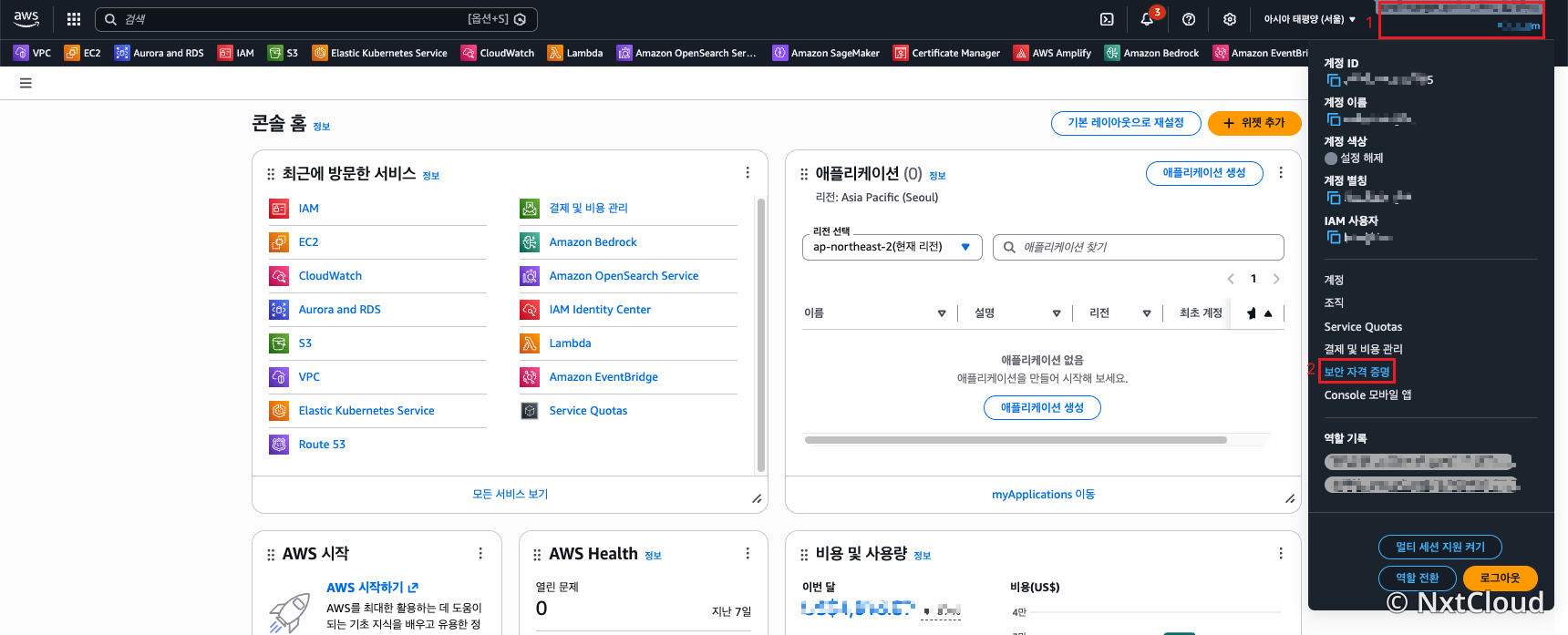Select Service Quotas in account menu
1568x635 pixels.
[x=1363, y=327]
